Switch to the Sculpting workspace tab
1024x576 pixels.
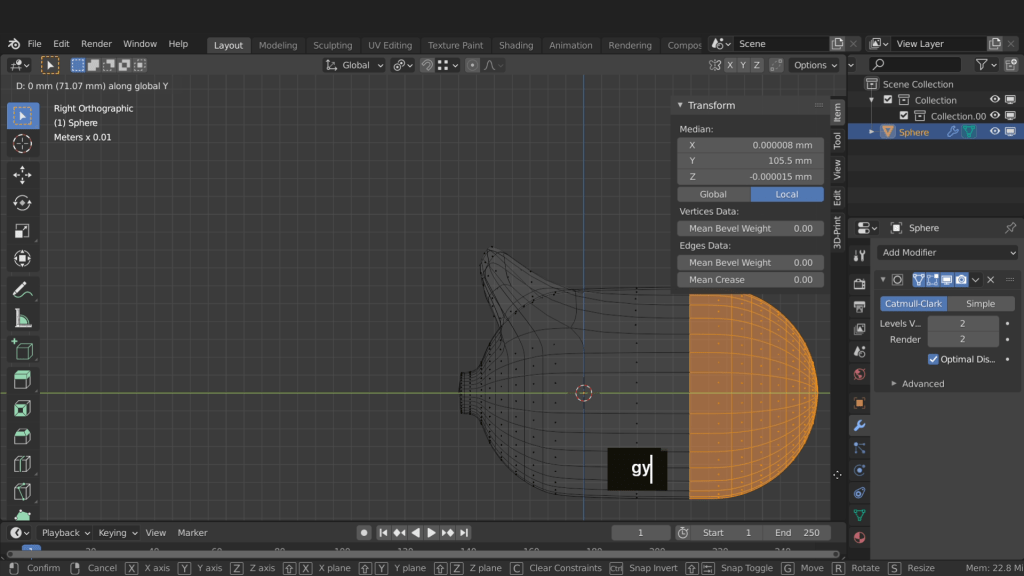click(332, 45)
